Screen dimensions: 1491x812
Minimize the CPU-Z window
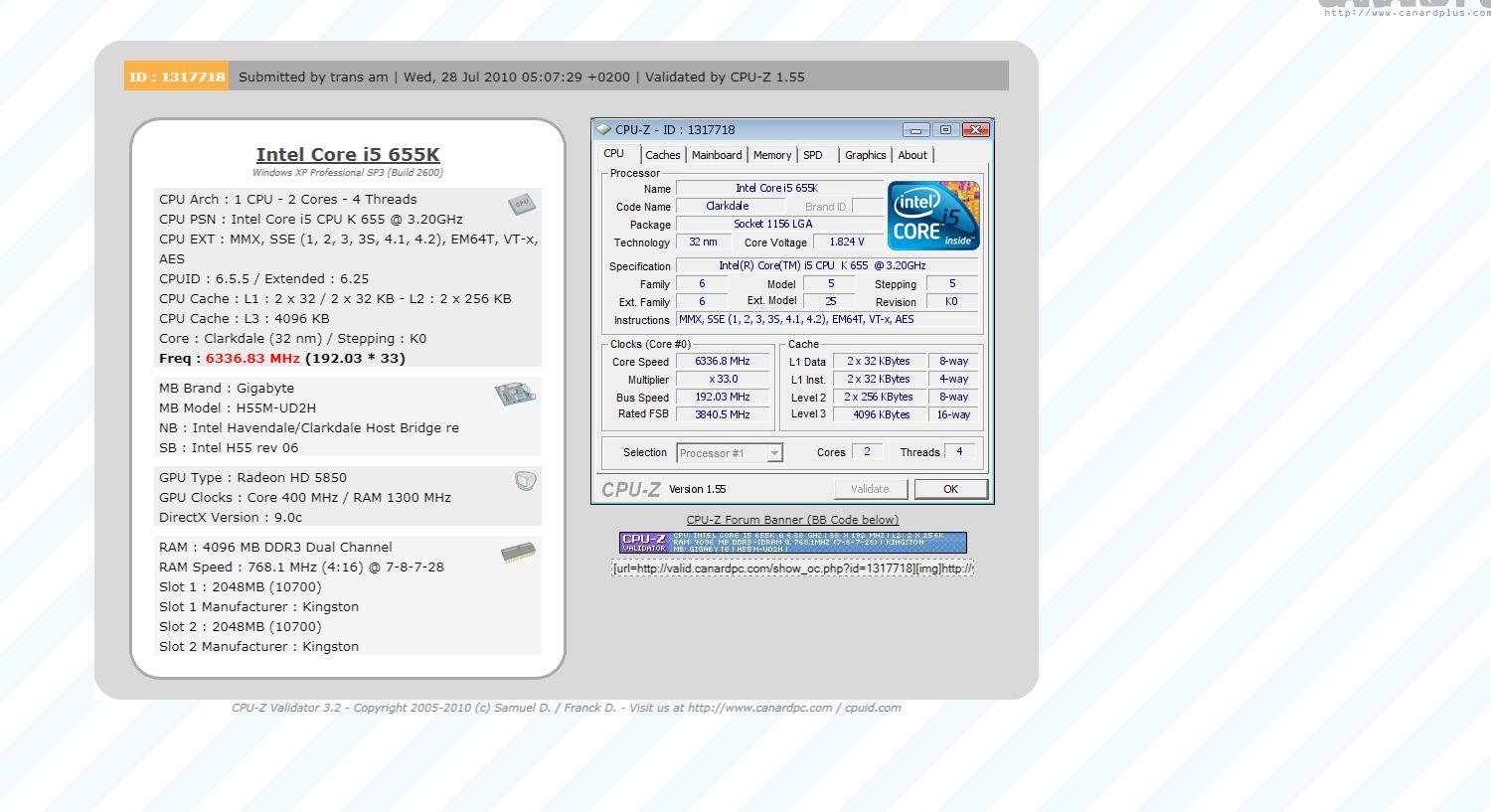click(916, 129)
